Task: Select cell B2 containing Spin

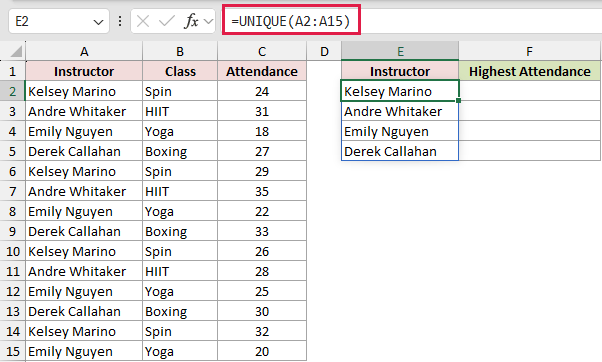Action: tap(180, 91)
